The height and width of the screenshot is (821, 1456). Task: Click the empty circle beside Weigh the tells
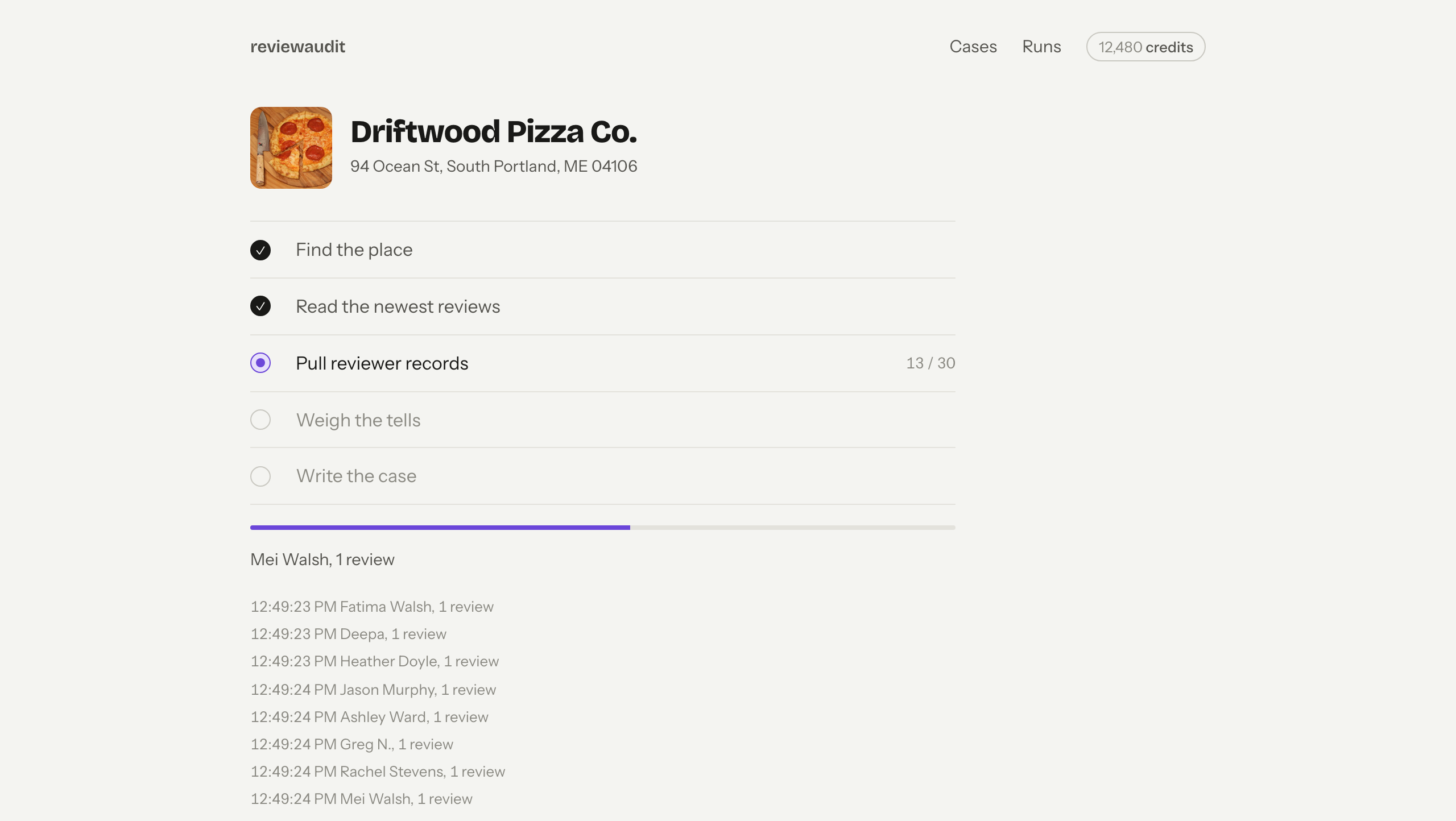pos(260,420)
